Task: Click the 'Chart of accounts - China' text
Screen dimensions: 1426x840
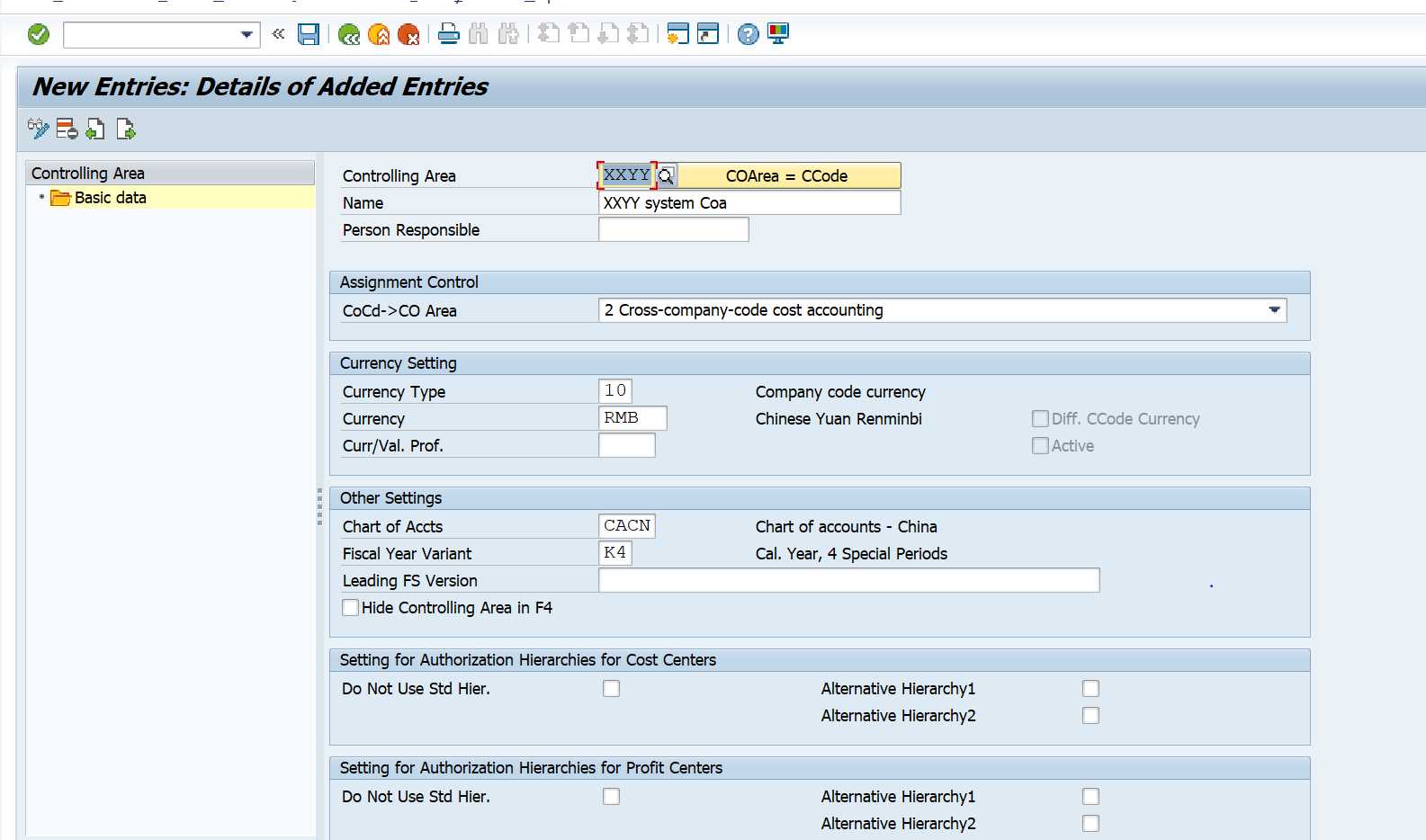Action: click(846, 527)
